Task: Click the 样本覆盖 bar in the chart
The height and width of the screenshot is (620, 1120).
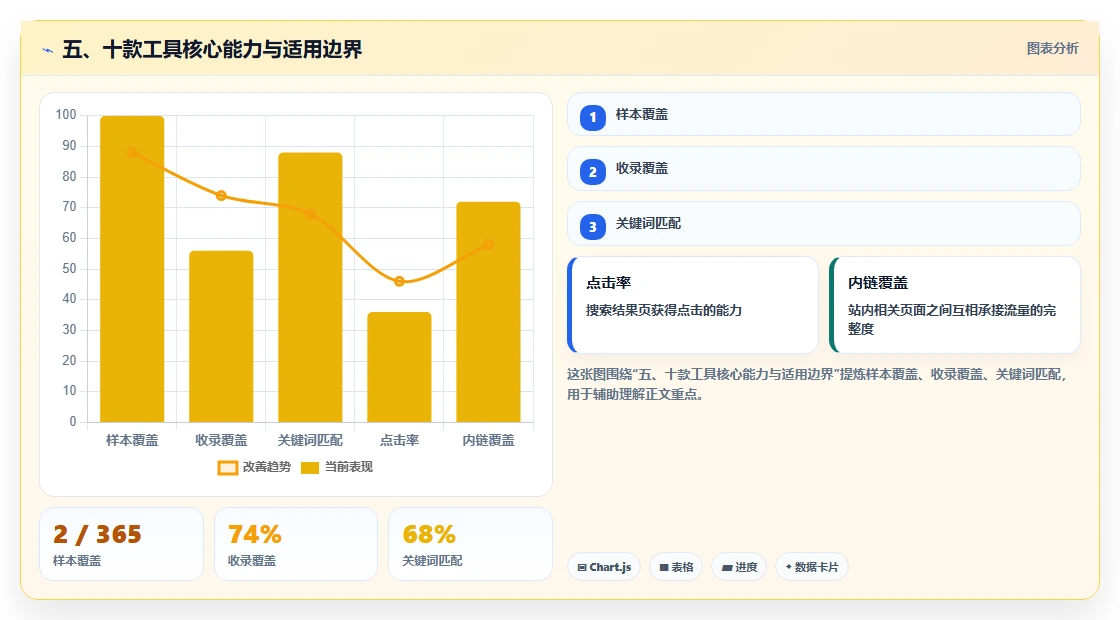Action: (132, 269)
